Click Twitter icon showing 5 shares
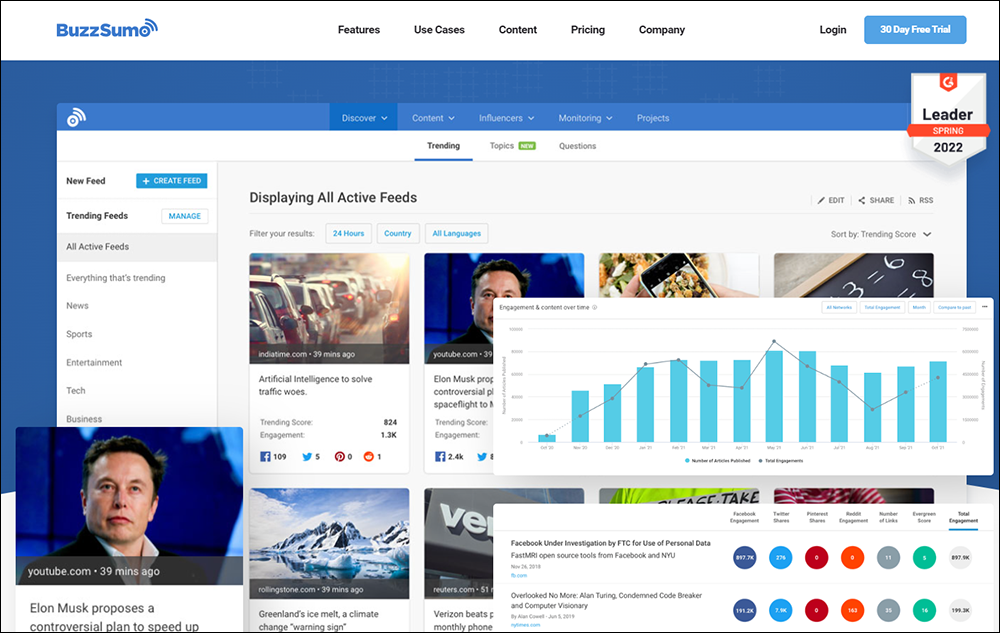This screenshot has width=1000, height=633. coord(307,456)
